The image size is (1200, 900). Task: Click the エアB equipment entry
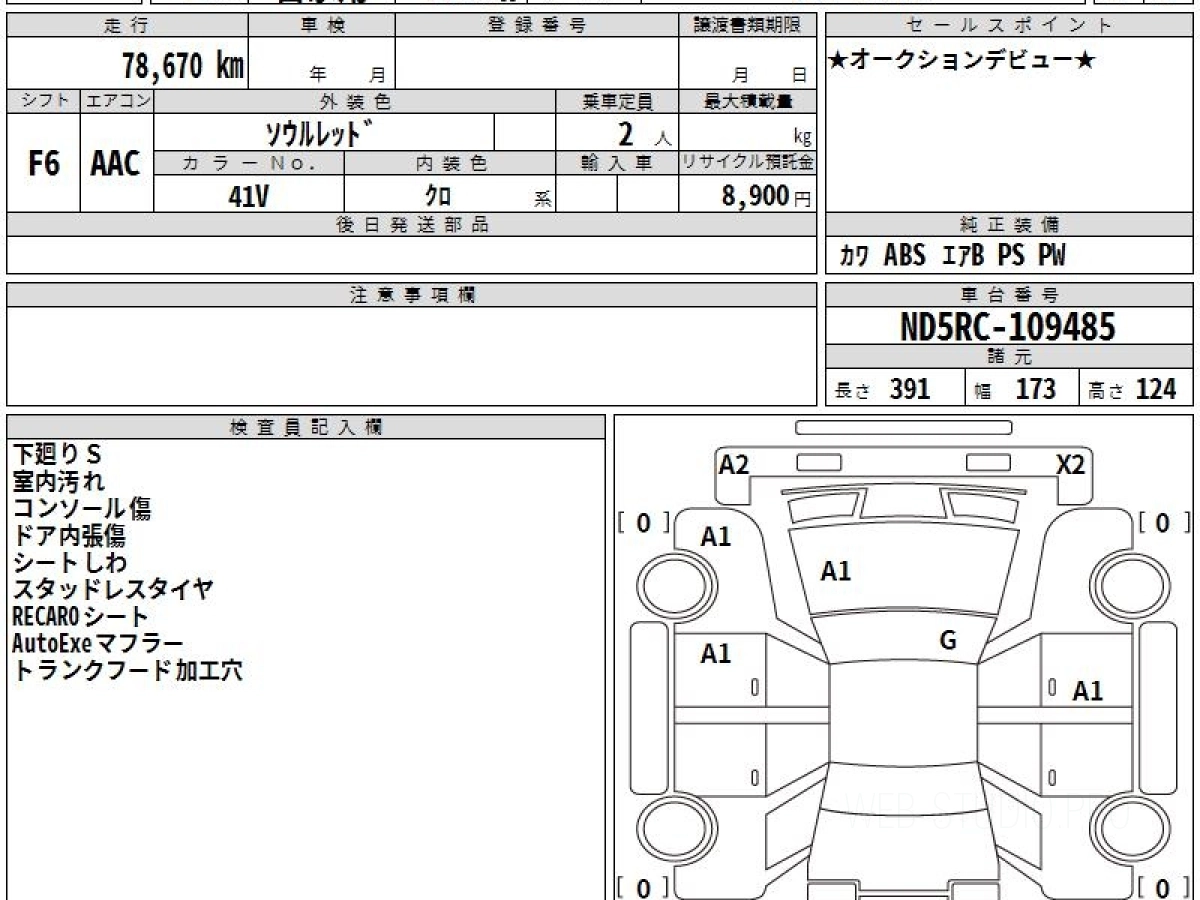(x=964, y=256)
